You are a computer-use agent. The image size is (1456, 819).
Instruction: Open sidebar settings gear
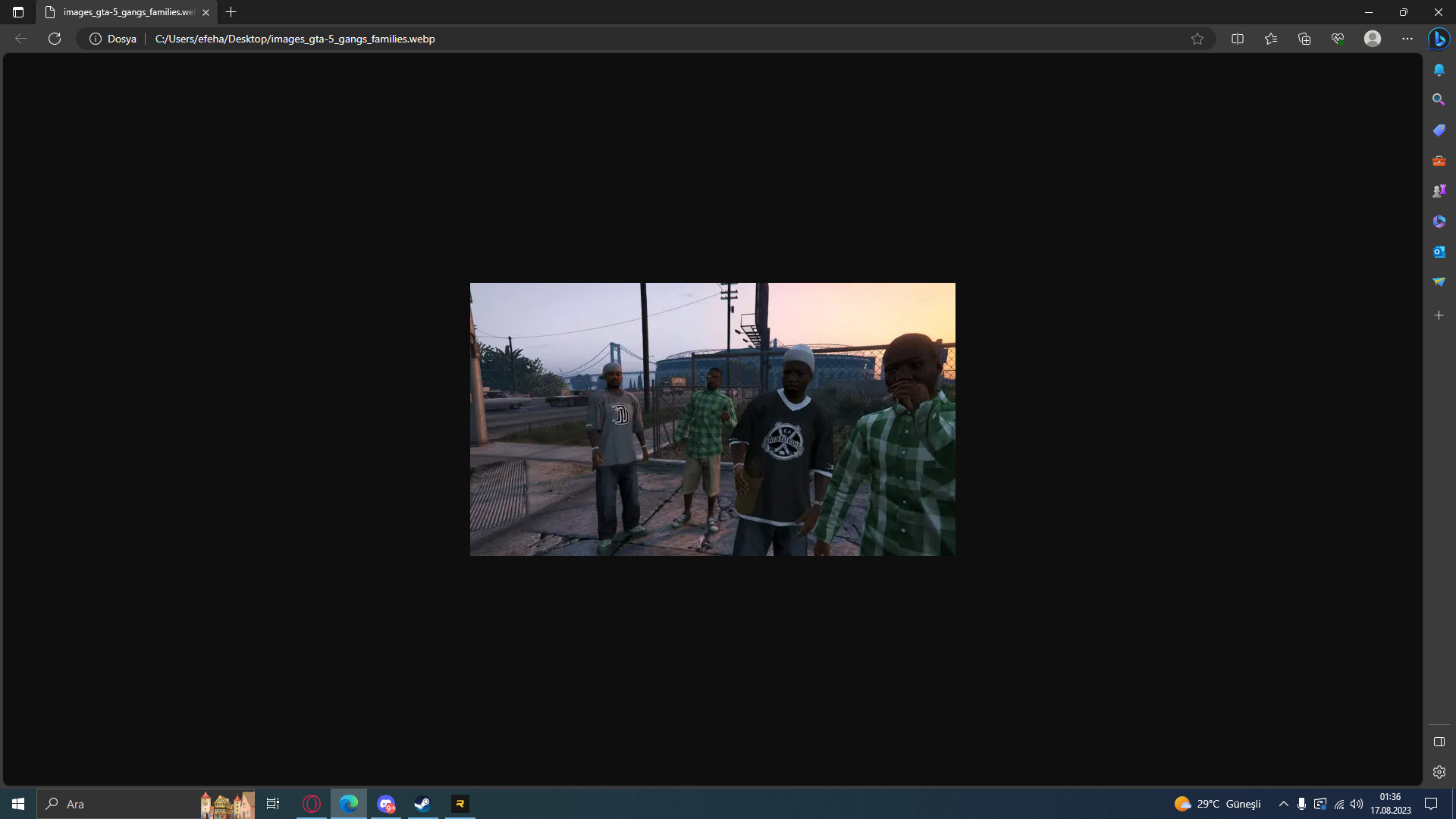point(1439,772)
